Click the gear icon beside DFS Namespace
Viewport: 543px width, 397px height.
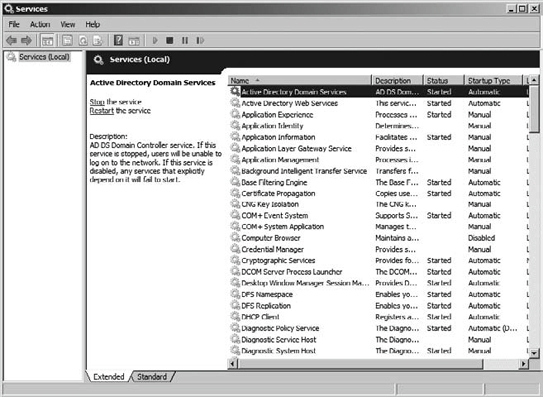[235, 294]
